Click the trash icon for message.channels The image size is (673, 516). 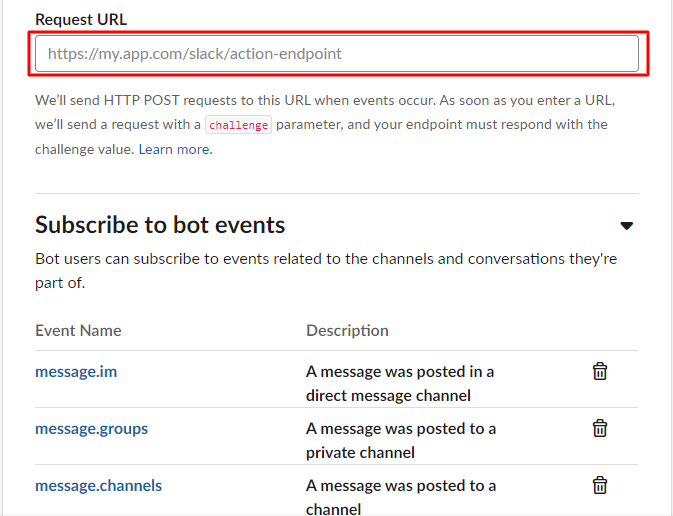600,486
